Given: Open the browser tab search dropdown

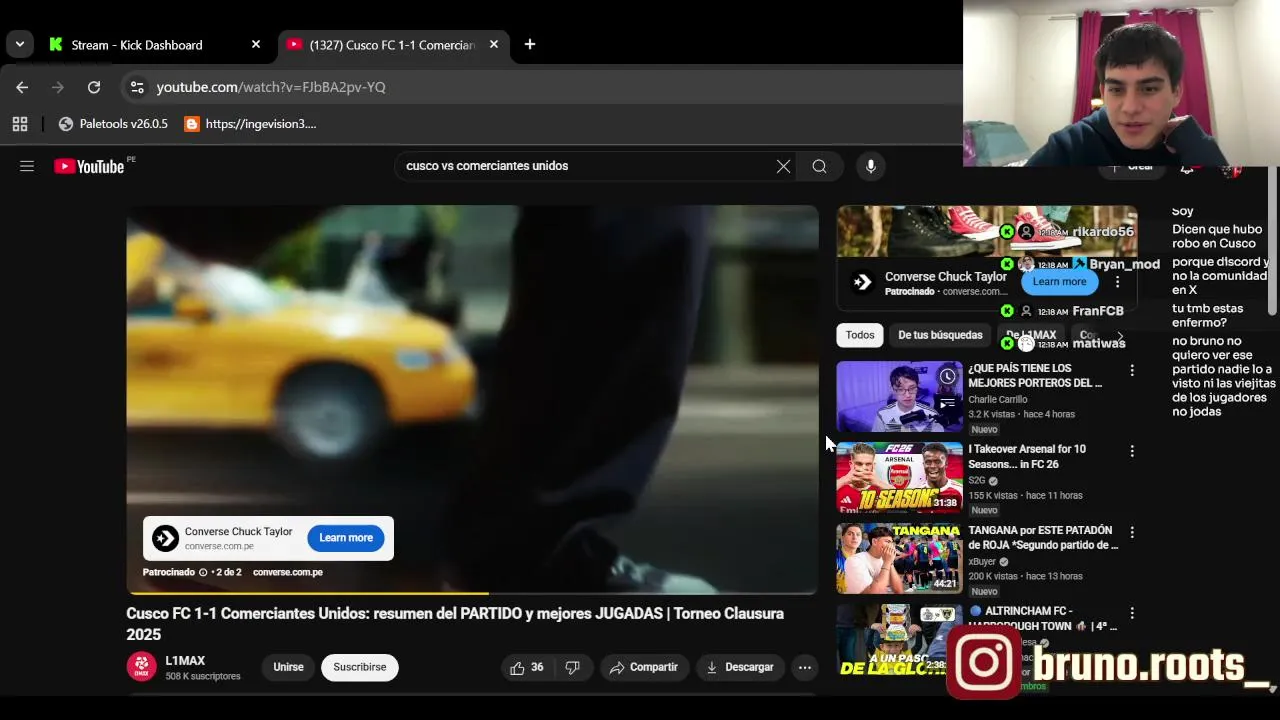Looking at the screenshot, I should pos(20,44).
